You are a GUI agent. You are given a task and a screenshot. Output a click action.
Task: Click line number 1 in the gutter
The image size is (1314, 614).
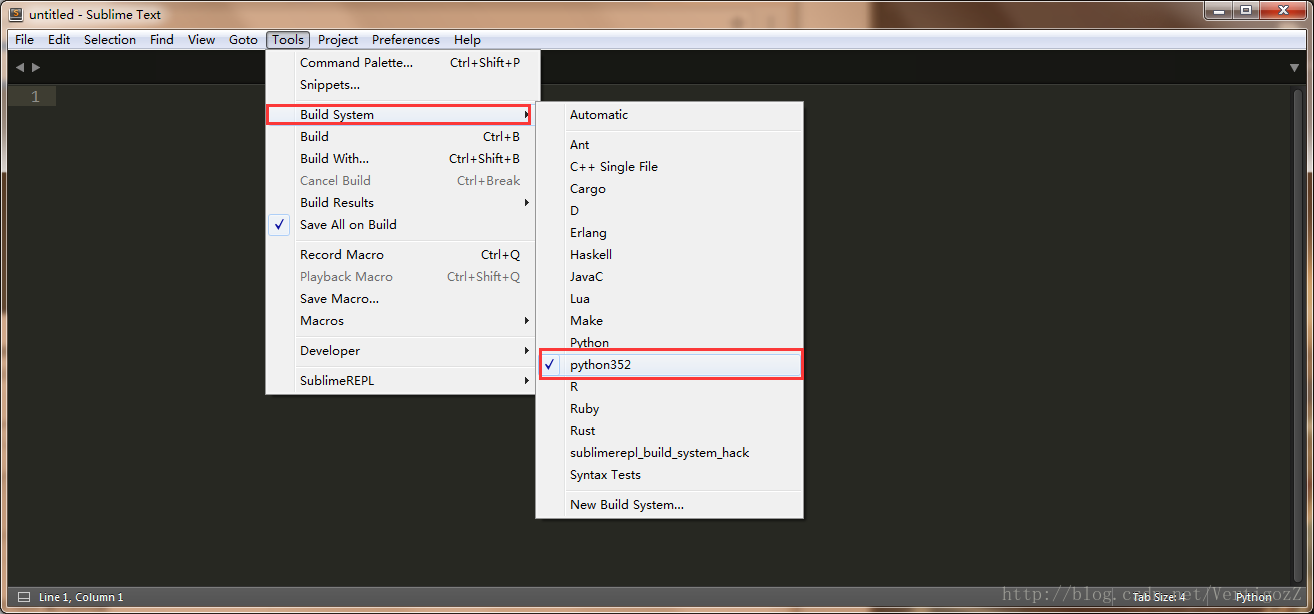35,97
